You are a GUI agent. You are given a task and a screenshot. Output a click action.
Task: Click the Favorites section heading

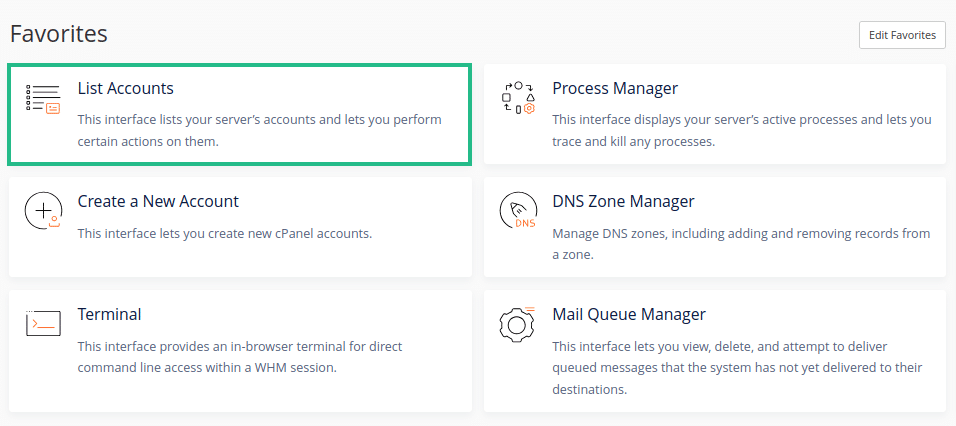59,34
